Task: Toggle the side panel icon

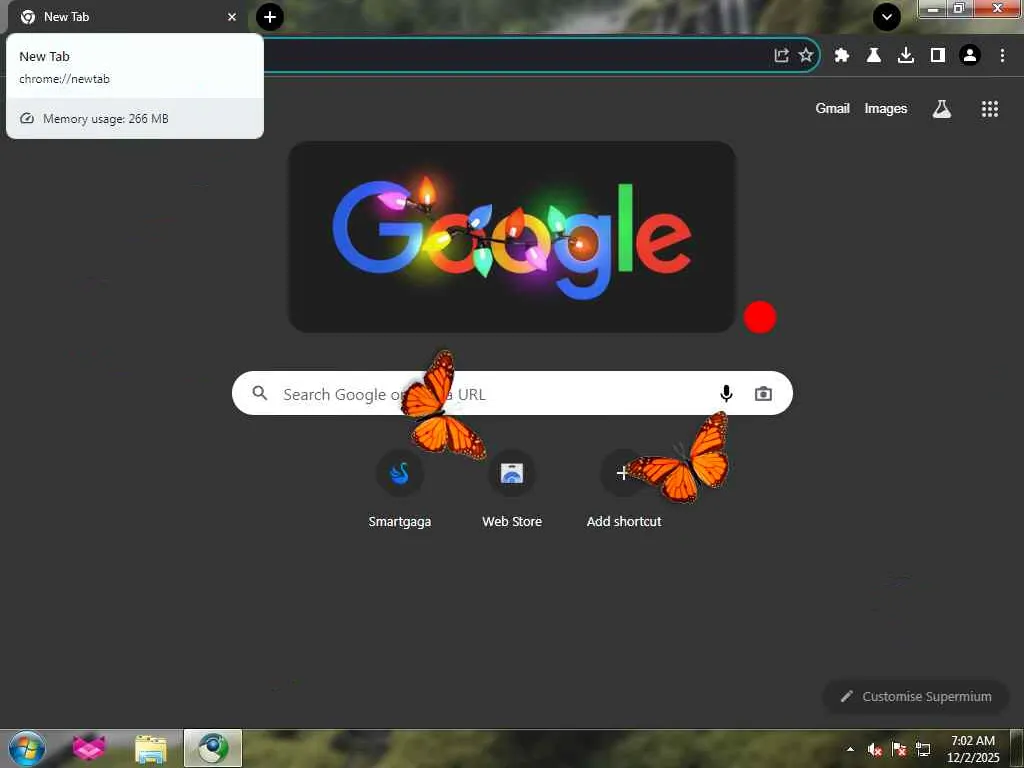Action: [938, 56]
